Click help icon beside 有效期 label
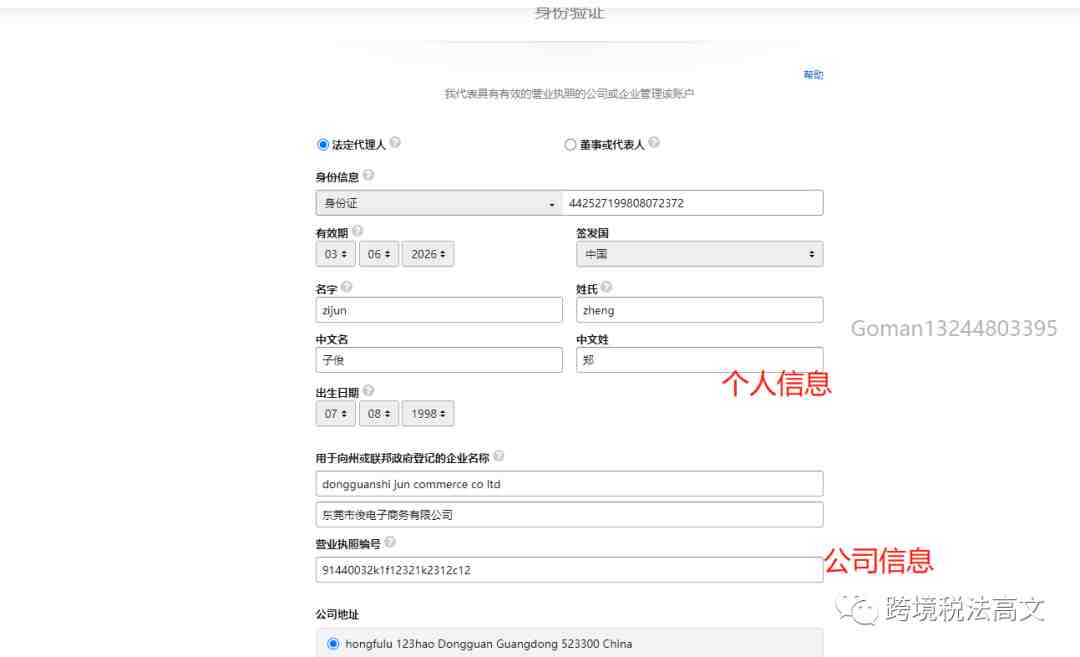1080x657 pixels. 357,231
